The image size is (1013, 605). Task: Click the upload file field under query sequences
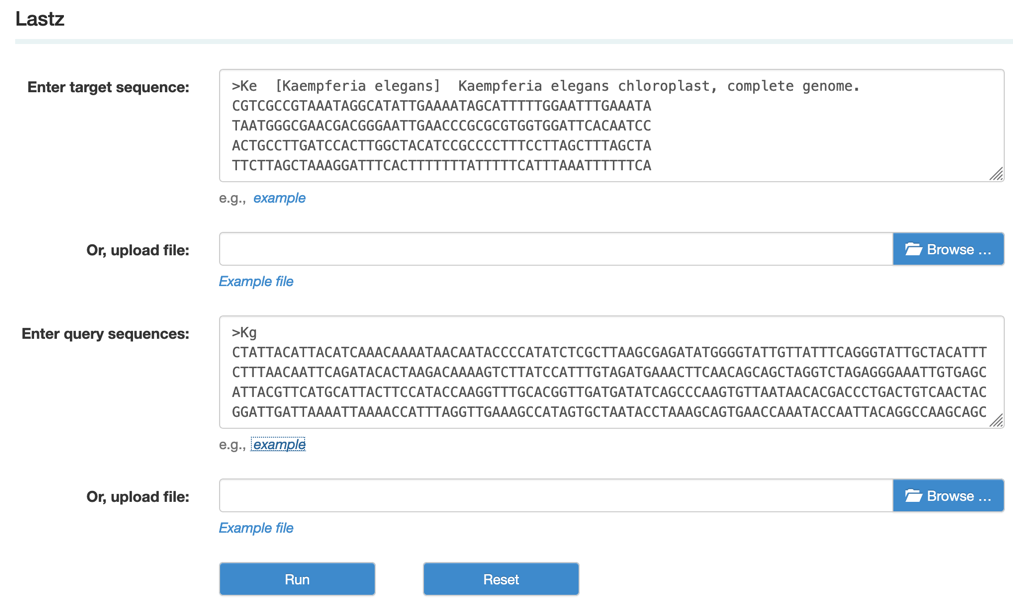pyautogui.click(x=555, y=496)
